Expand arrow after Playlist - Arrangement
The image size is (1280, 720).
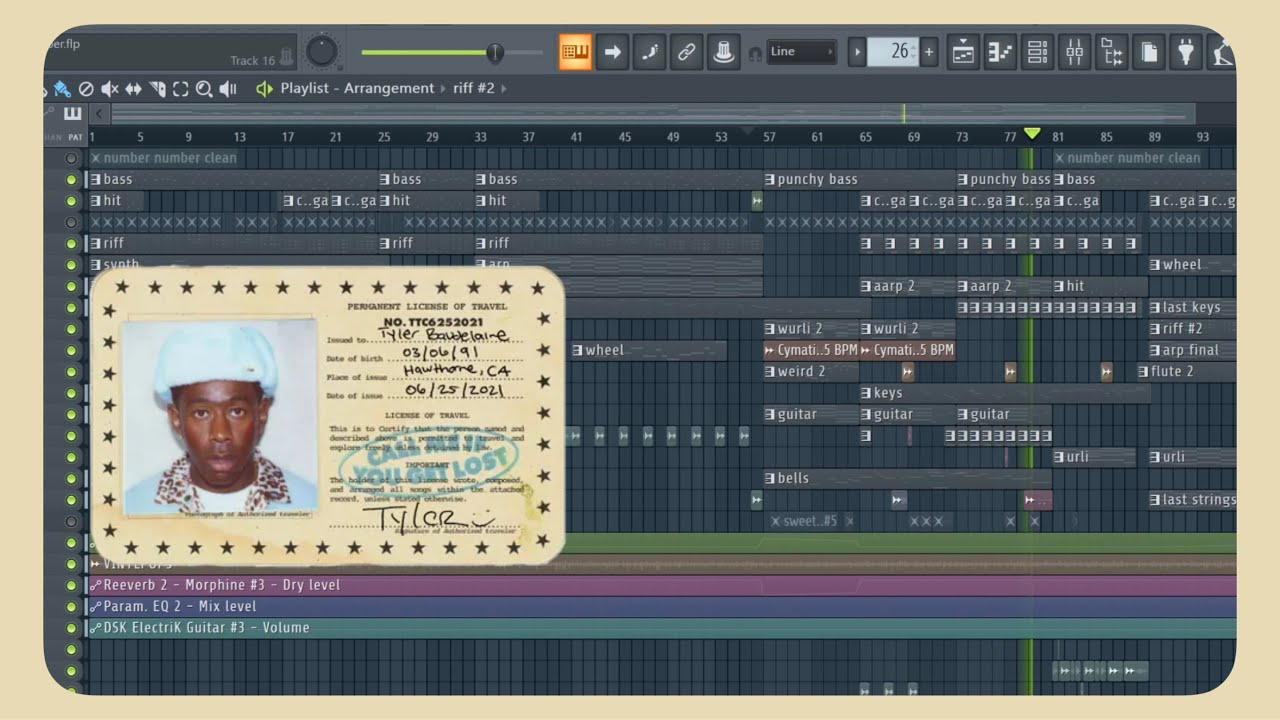pos(443,89)
